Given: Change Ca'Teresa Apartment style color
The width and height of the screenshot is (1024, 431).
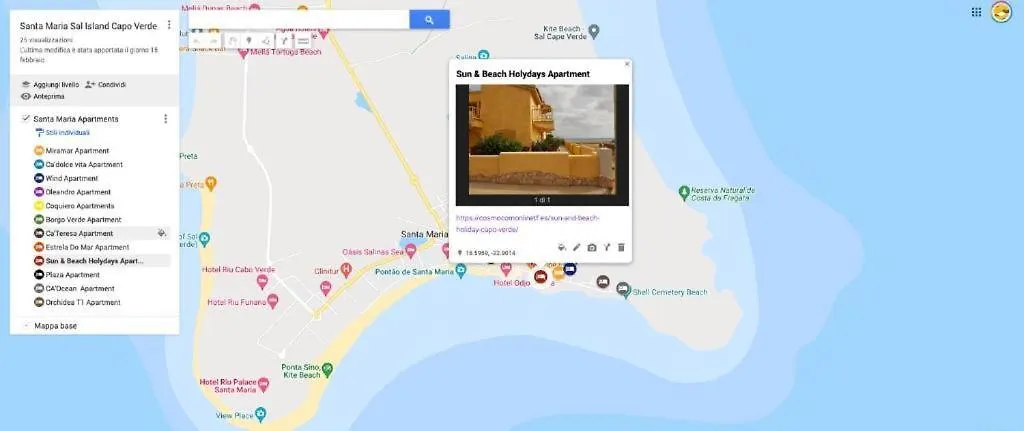Looking at the screenshot, I should tap(161, 233).
